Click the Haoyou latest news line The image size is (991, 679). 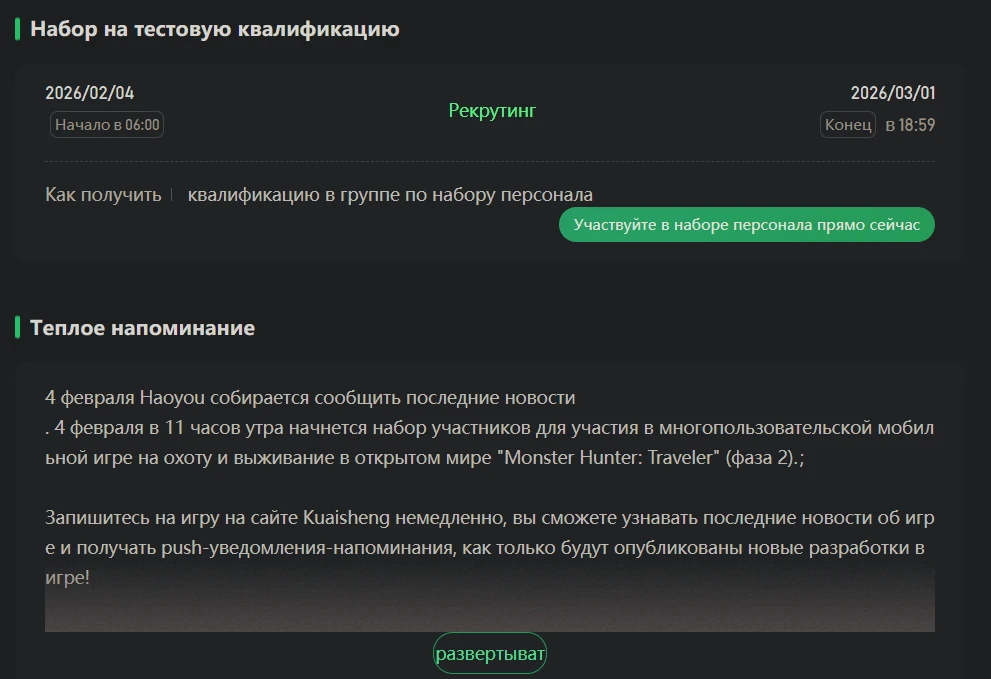pos(310,398)
